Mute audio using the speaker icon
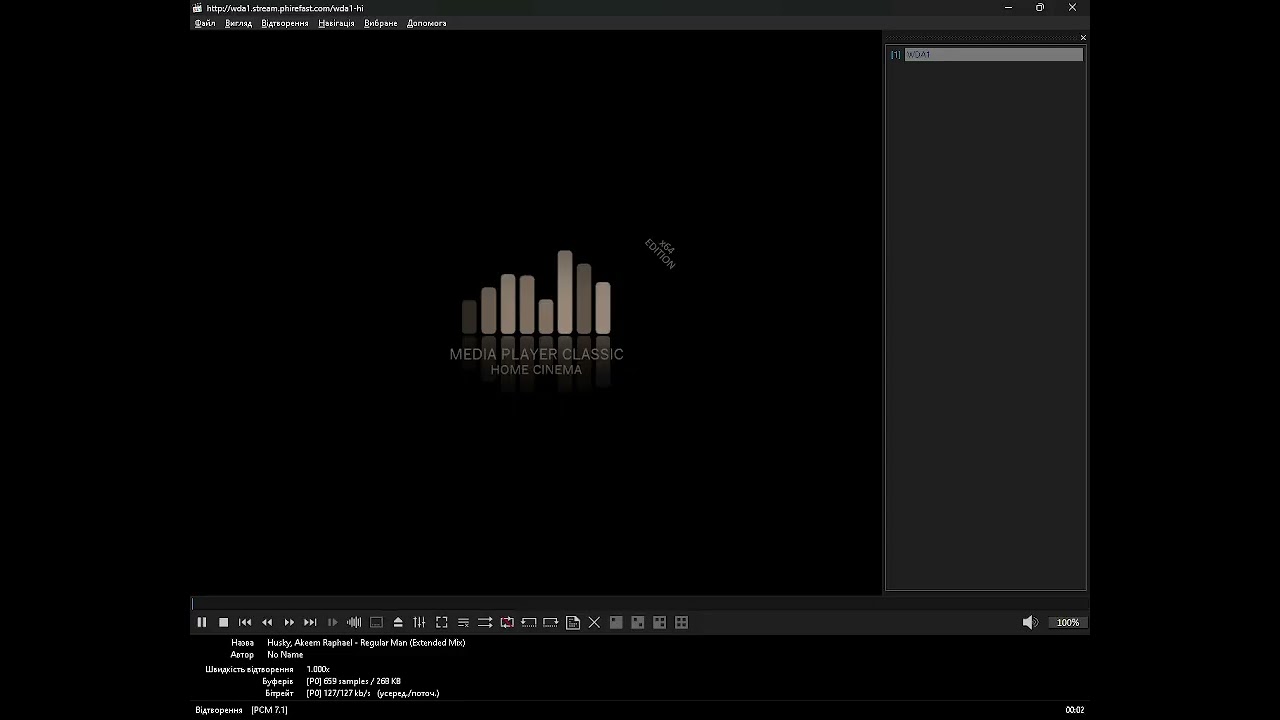1280x720 pixels. tap(1030, 622)
